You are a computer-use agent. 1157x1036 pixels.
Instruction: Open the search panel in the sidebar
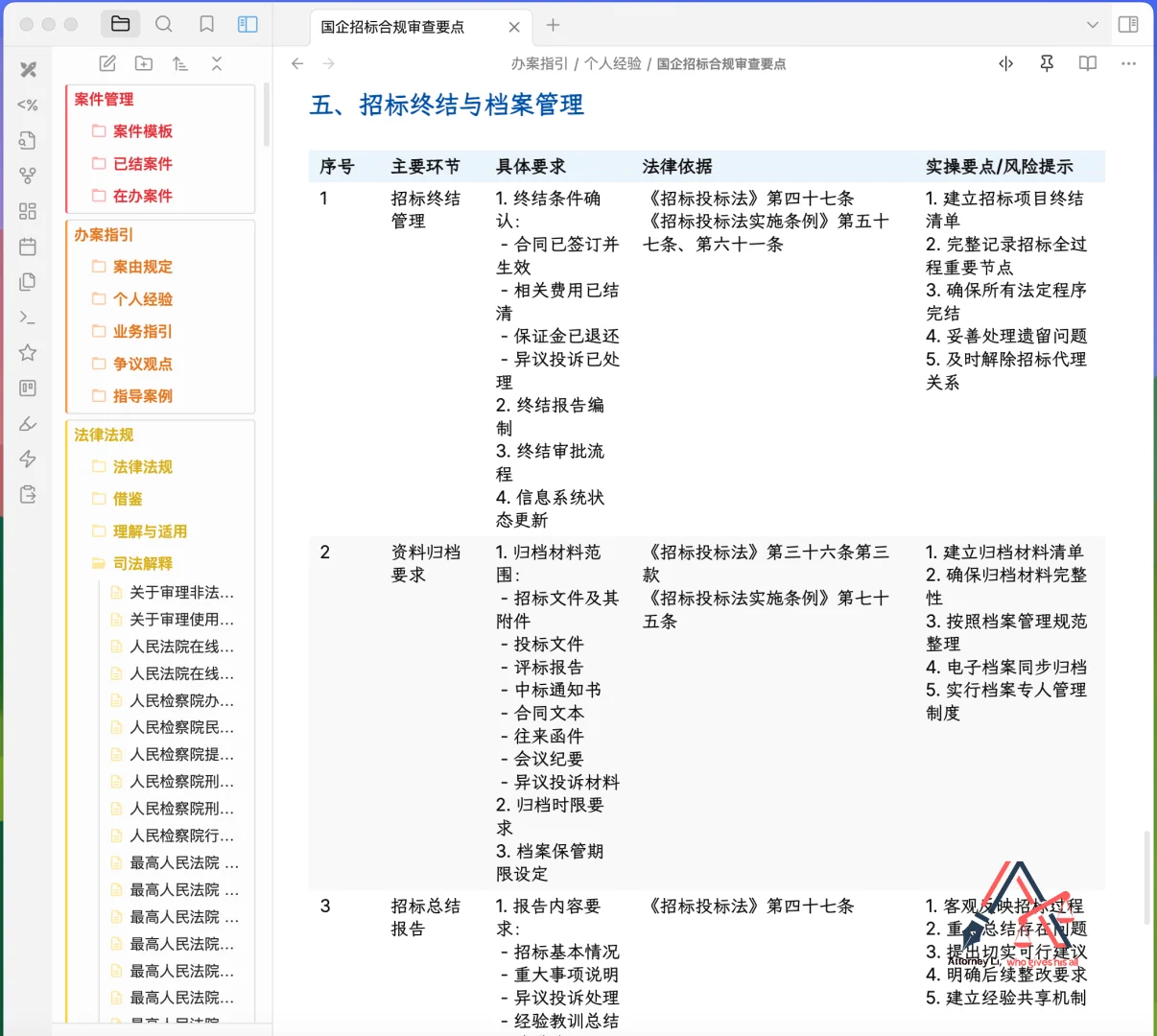(163, 24)
